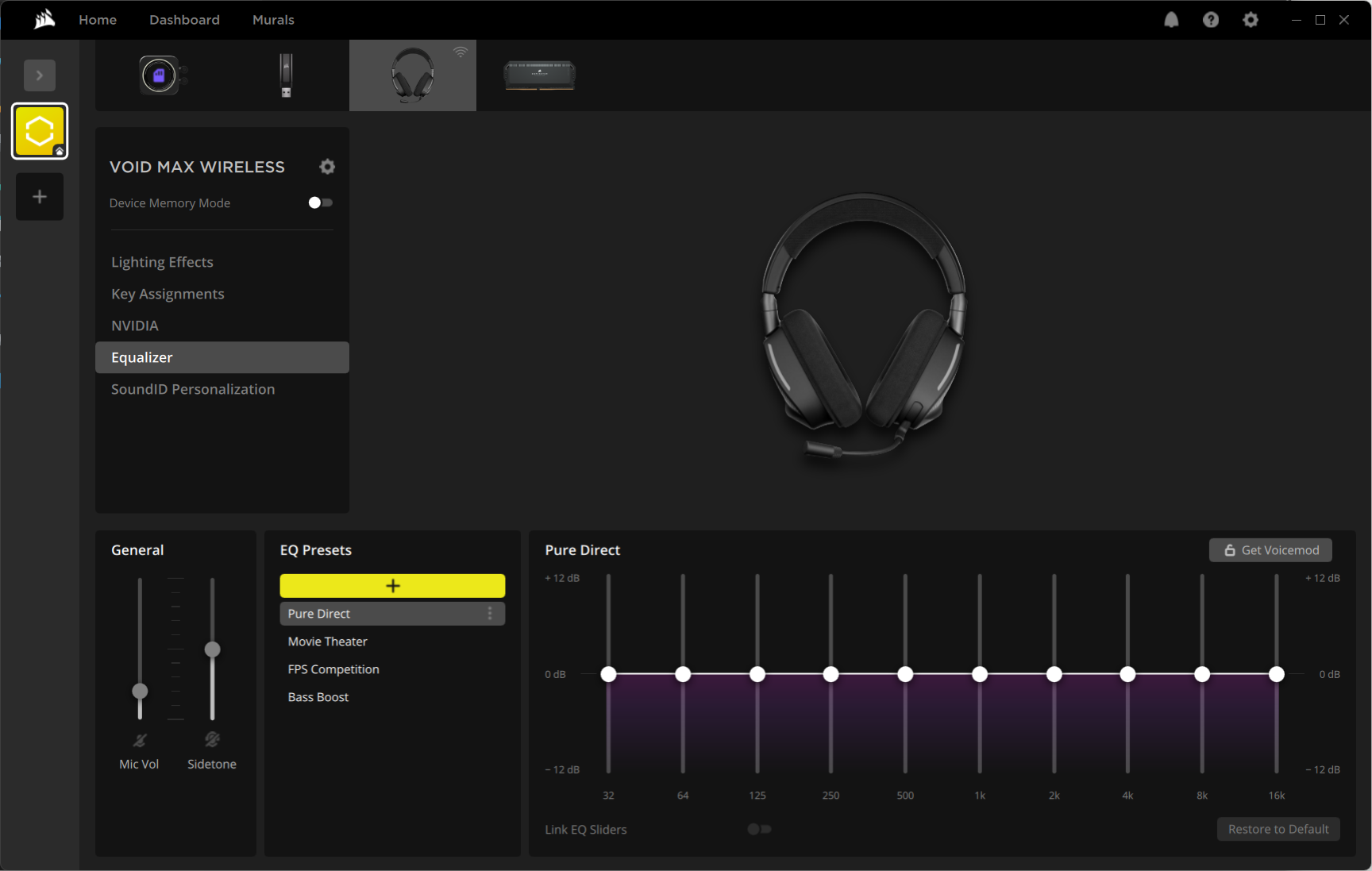Open NVIDIA section

[222, 326]
